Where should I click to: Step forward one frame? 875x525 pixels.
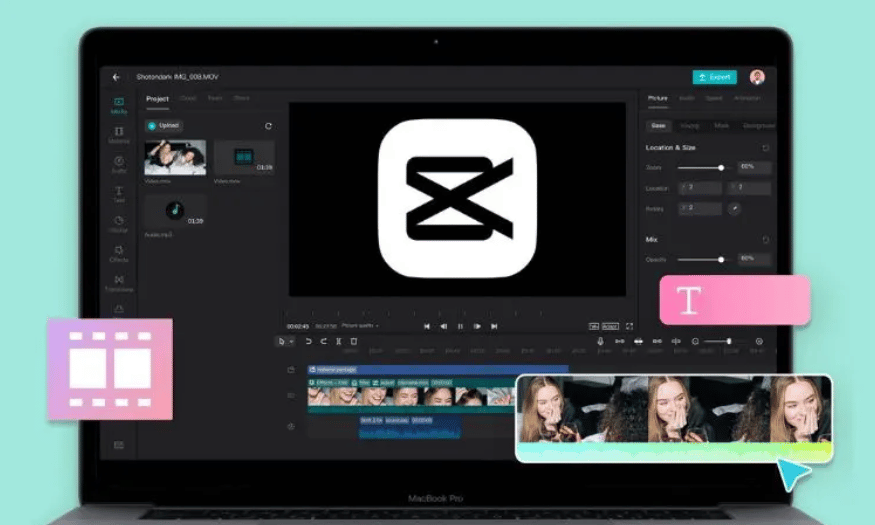click(477, 326)
